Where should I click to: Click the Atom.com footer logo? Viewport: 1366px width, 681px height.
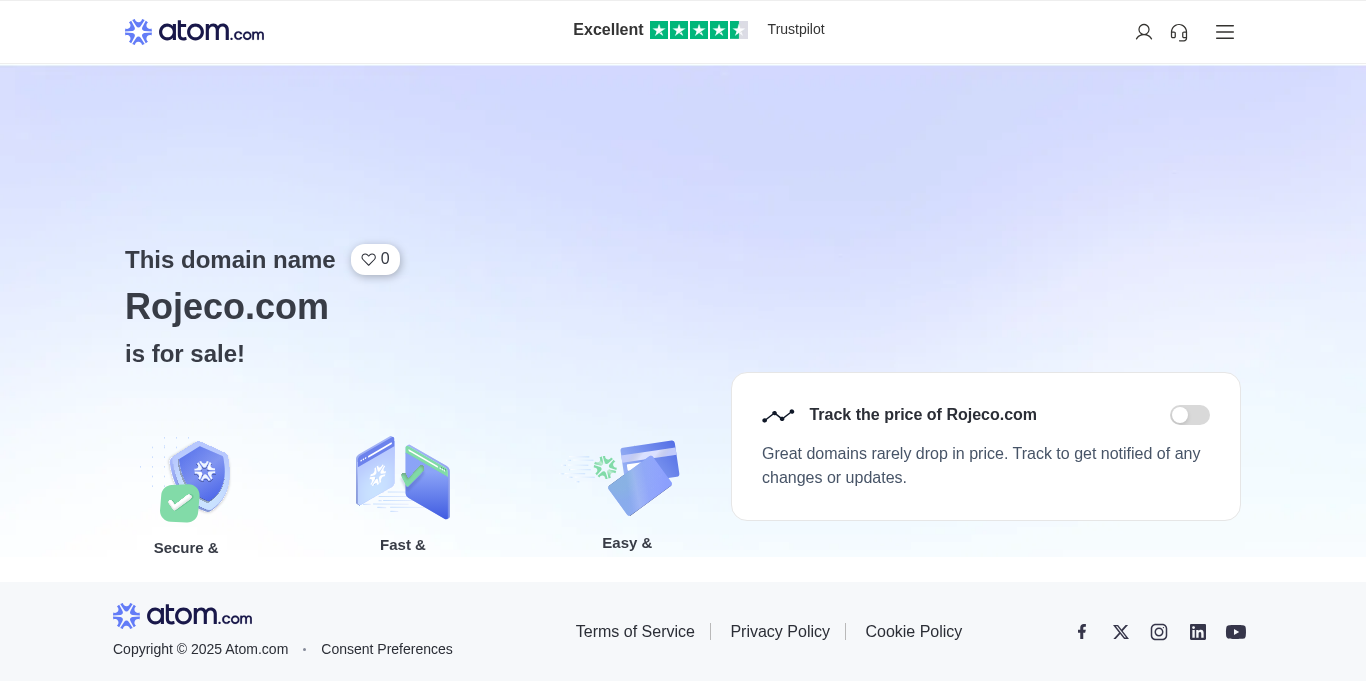183,616
